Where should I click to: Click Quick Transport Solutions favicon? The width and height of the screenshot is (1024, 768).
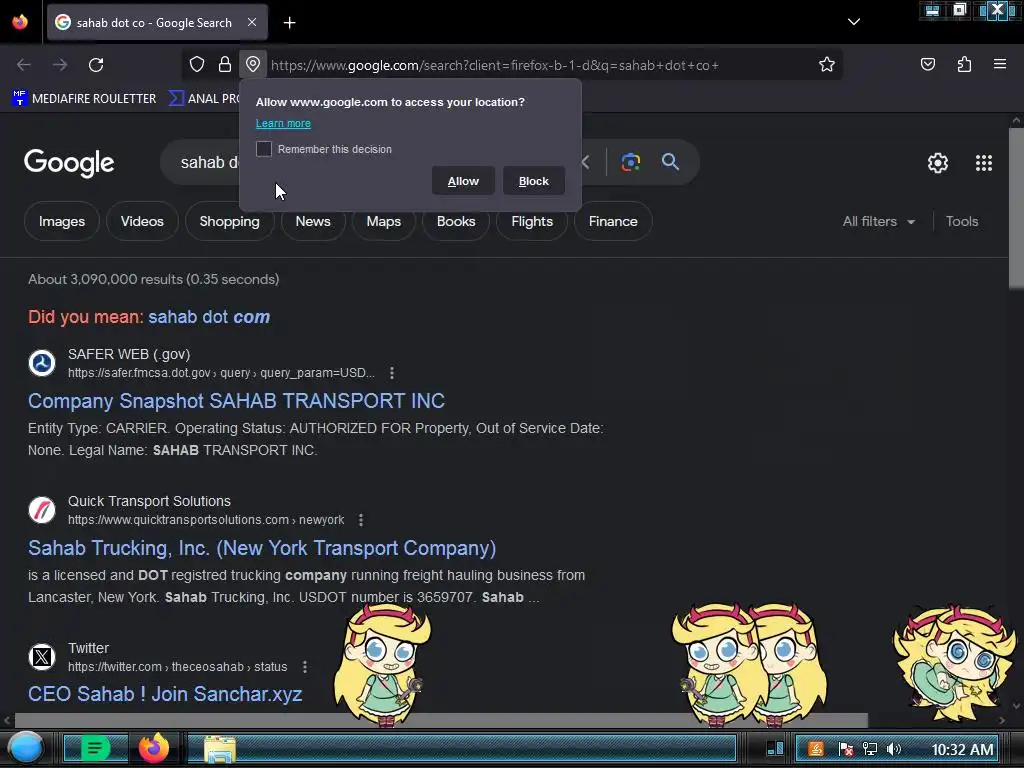[42, 510]
